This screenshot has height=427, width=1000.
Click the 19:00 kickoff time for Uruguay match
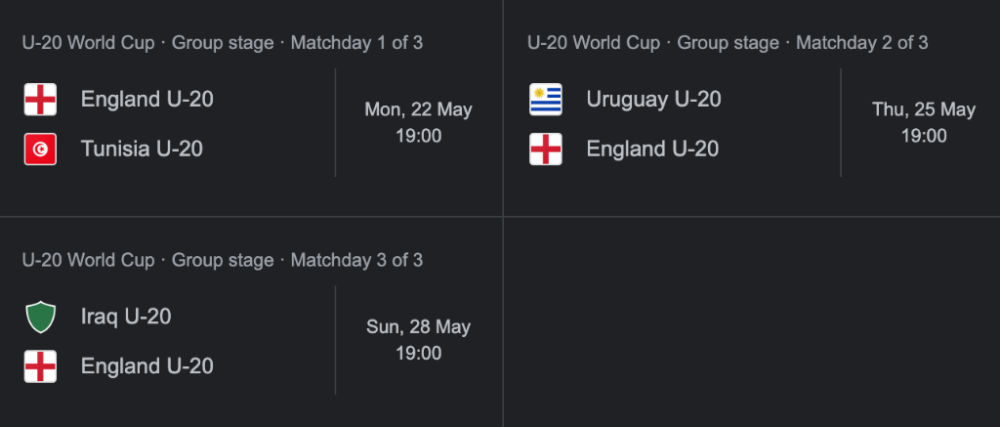[923, 136]
